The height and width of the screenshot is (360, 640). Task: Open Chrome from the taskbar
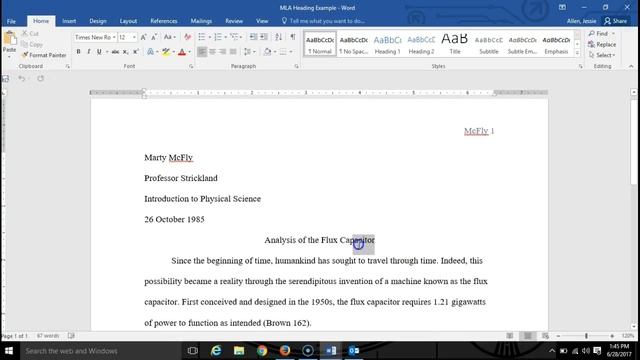tap(262, 351)
